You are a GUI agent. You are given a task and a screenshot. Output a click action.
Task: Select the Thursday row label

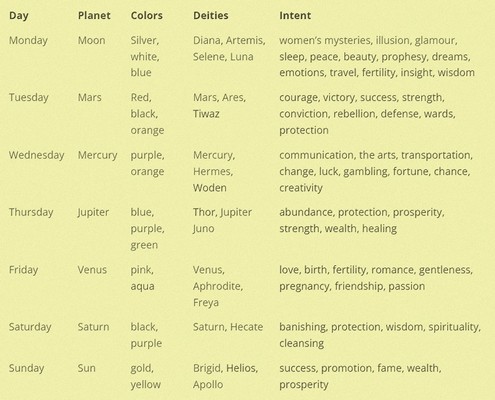tap(31, 212)
